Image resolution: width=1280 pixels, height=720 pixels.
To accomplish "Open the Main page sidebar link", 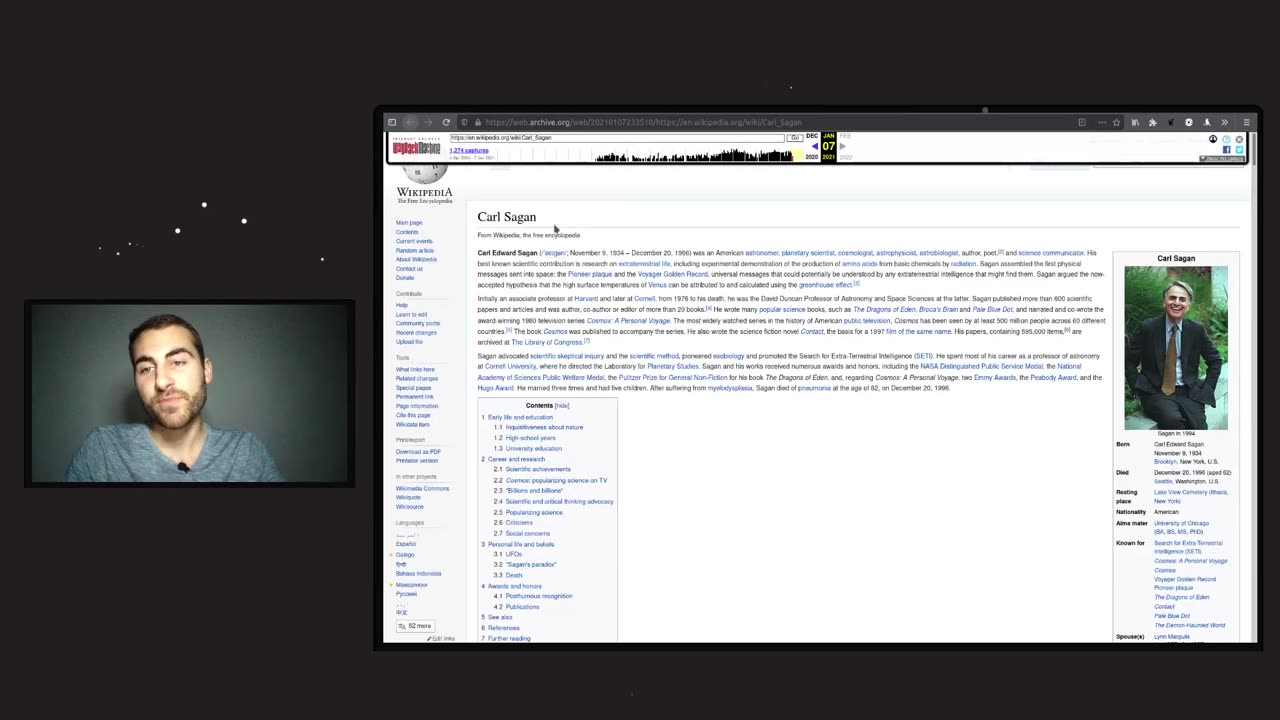I will [x=409, y=223].
